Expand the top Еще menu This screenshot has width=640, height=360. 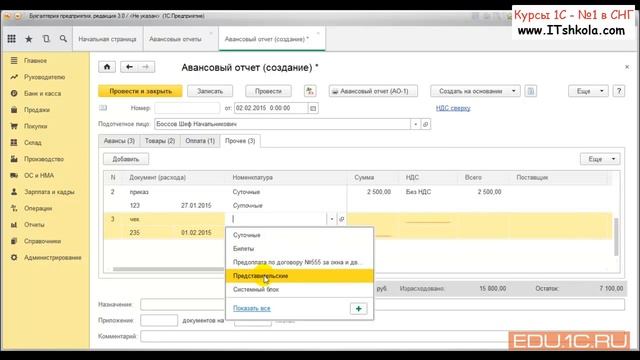click(x=588, y=91)
